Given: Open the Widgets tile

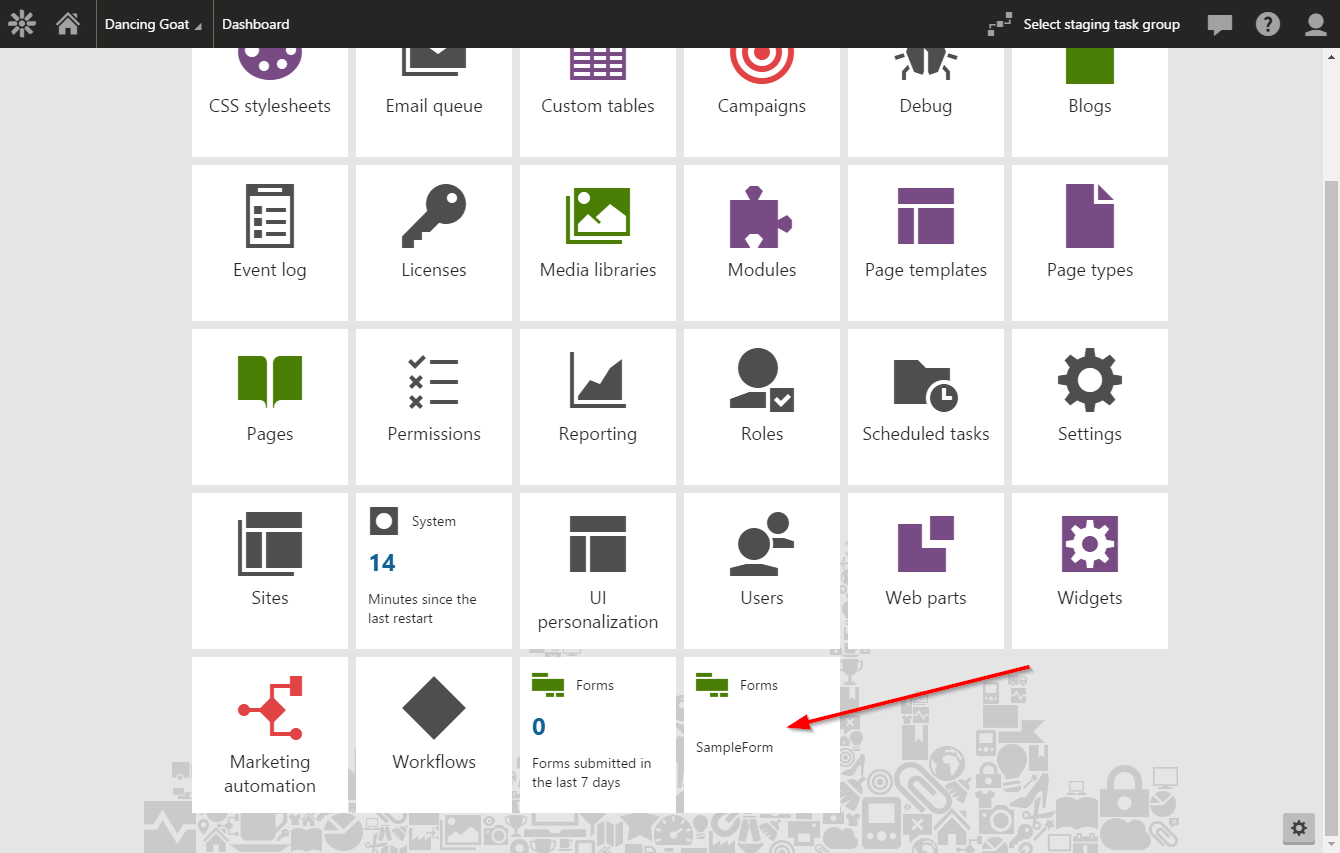Looking at the screenshot, I should pyautogui.click(x=1090, y=570).
